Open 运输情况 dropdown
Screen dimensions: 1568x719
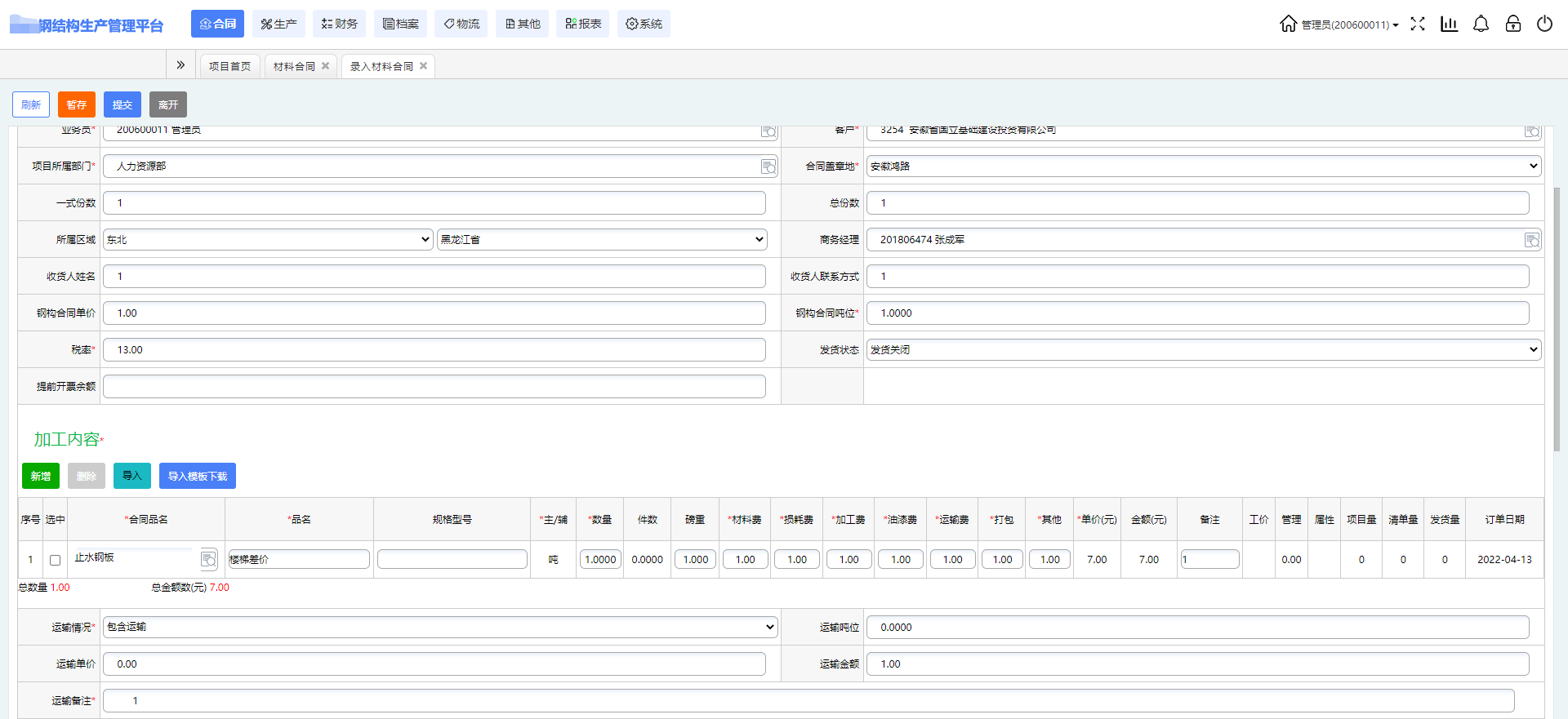coord(440,627)
